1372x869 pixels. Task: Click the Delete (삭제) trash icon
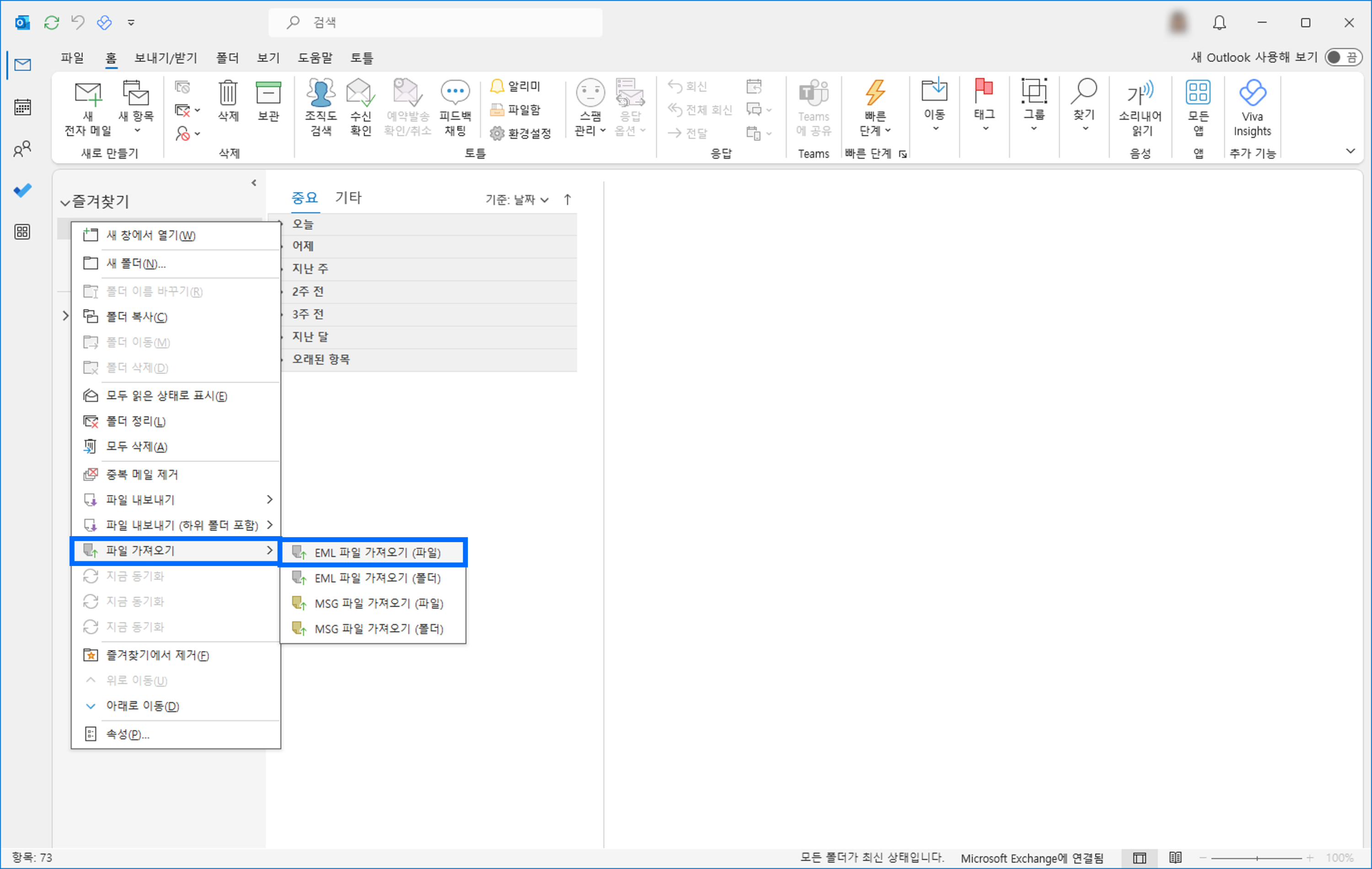(228, 93)
